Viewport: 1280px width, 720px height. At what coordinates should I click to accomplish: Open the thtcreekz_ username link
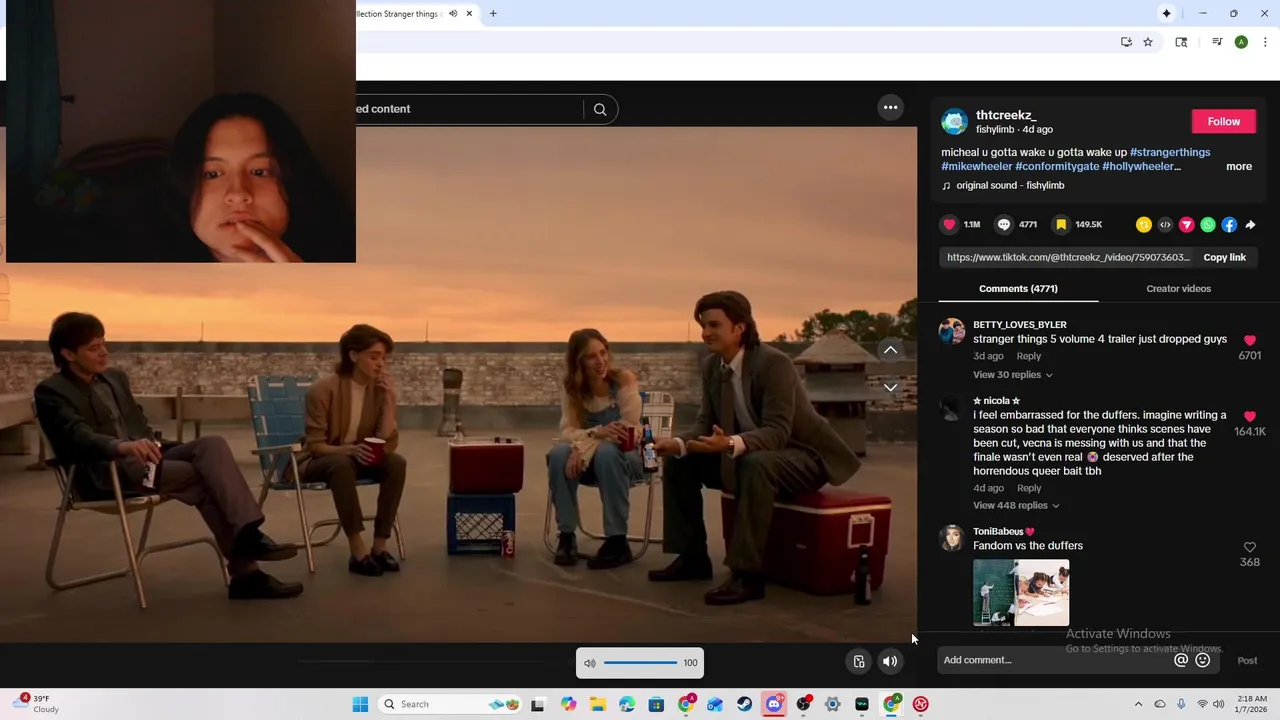tap(1006, 115)
